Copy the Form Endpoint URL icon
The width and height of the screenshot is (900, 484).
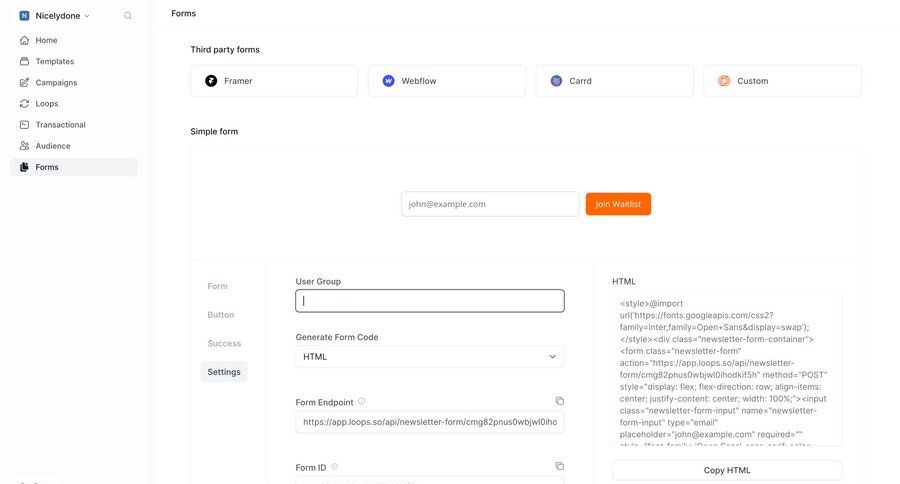(559, 401)
